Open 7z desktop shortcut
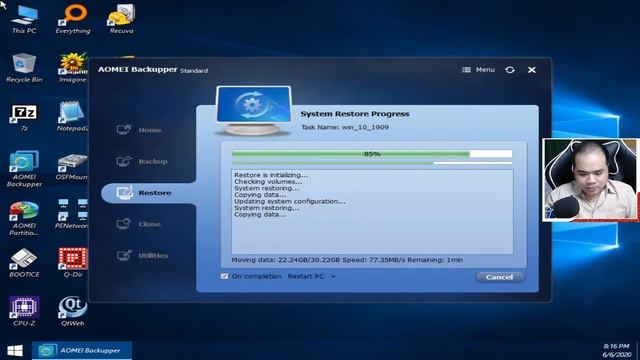The width and height of the screenshot is (640, 360). pyautogui.click(x=24, y=118)
